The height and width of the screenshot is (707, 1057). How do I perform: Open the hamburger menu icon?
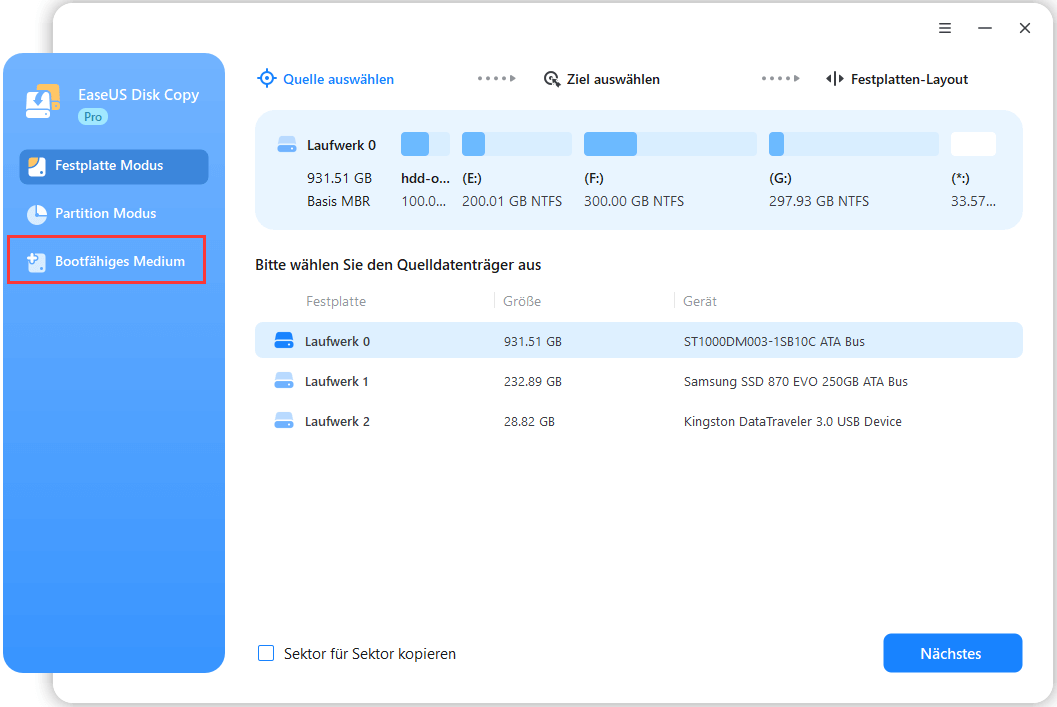[944, 28]
